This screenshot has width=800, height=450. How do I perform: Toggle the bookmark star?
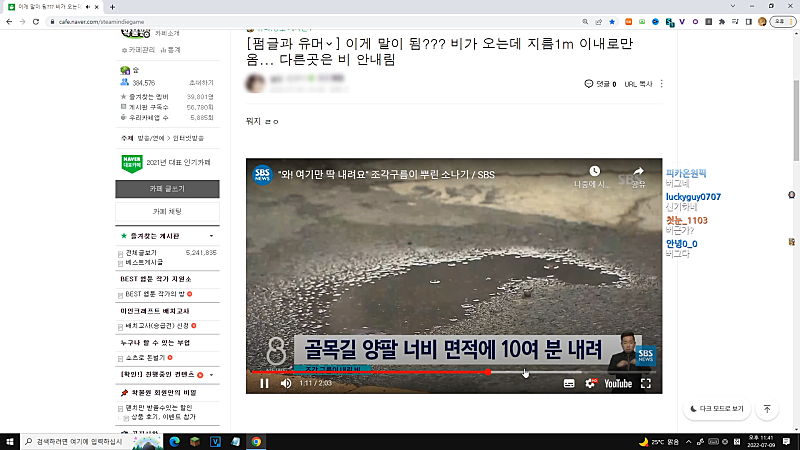click(x=612, y=21)
